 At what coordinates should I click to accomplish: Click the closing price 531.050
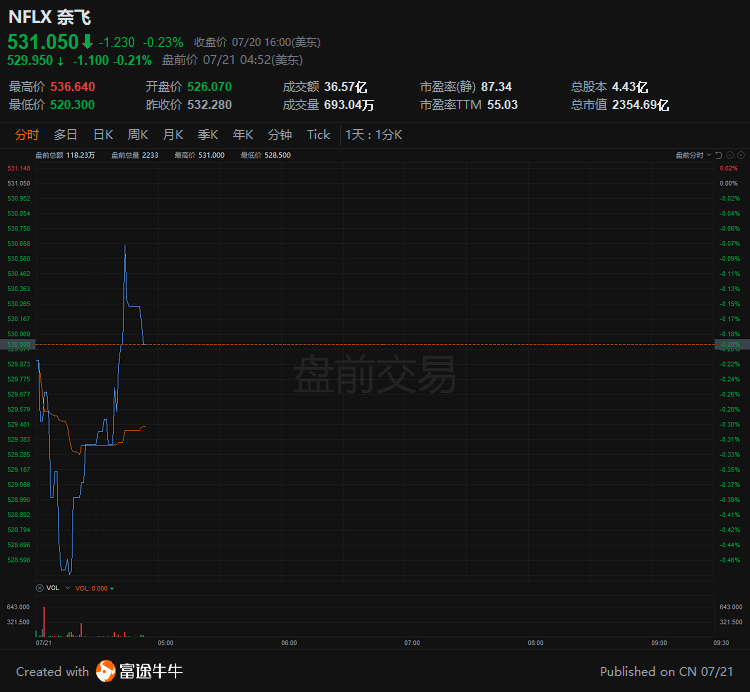point(43,42)
